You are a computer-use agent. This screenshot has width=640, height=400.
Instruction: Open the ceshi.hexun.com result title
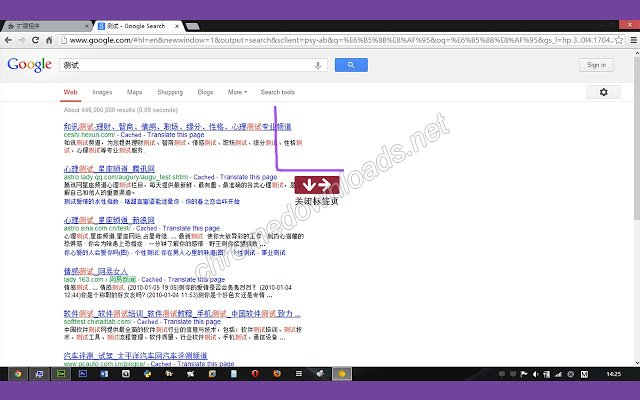(178, 127)
